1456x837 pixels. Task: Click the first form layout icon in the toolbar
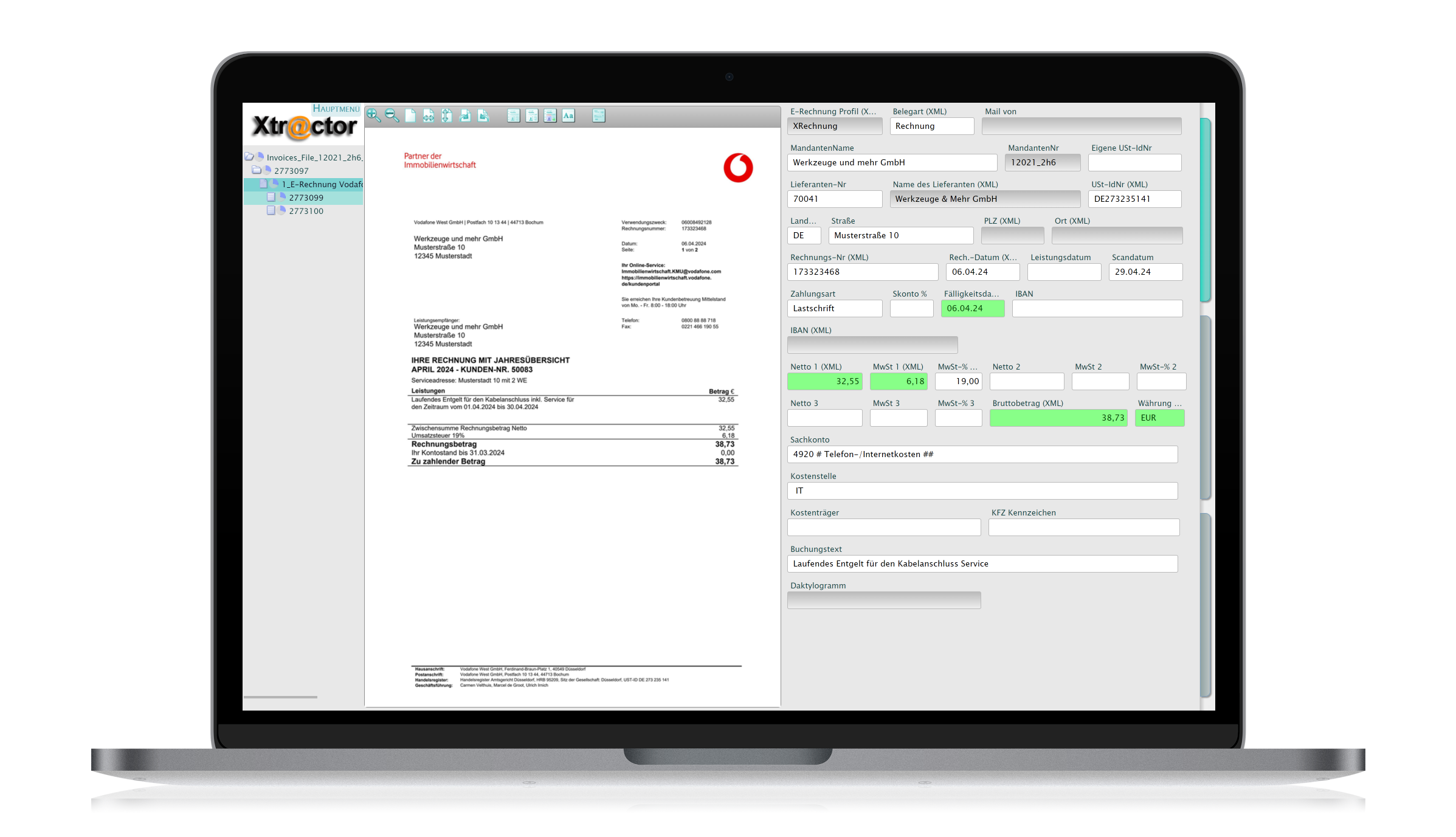tap(514, 115)
